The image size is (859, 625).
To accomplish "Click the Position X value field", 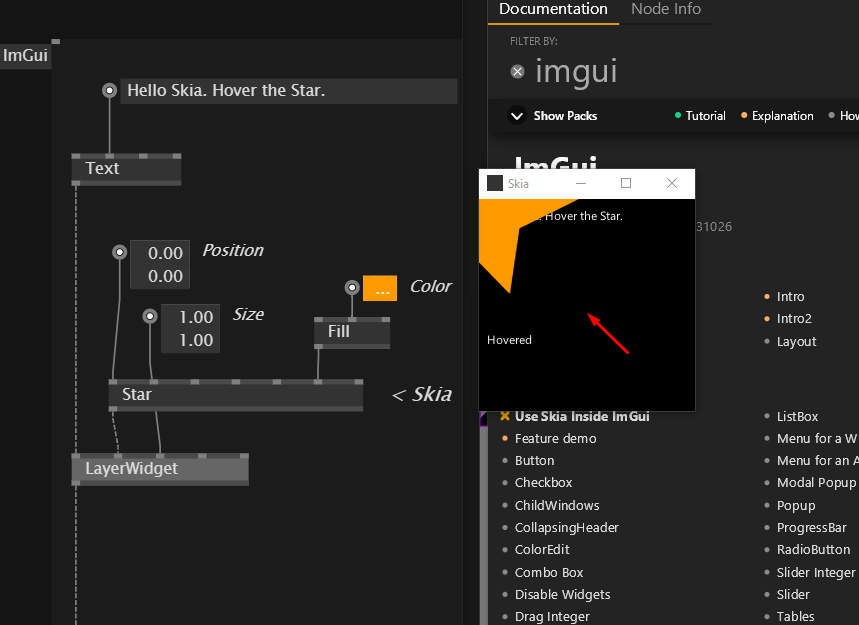I will click(160, 253).
